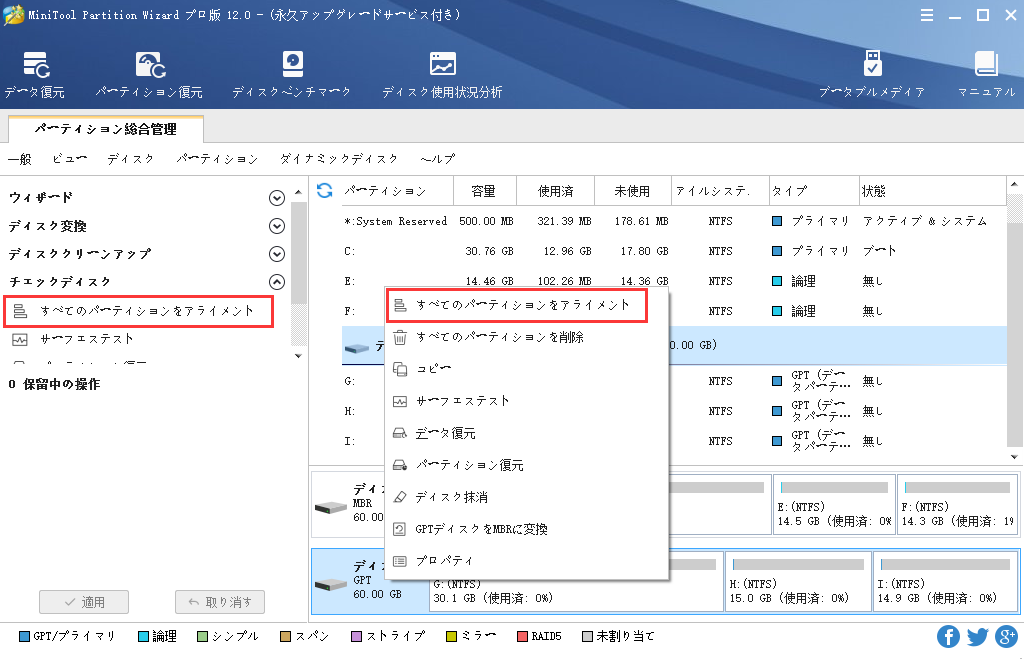Open the ヘルプ menu

click(x=438, y=159)
